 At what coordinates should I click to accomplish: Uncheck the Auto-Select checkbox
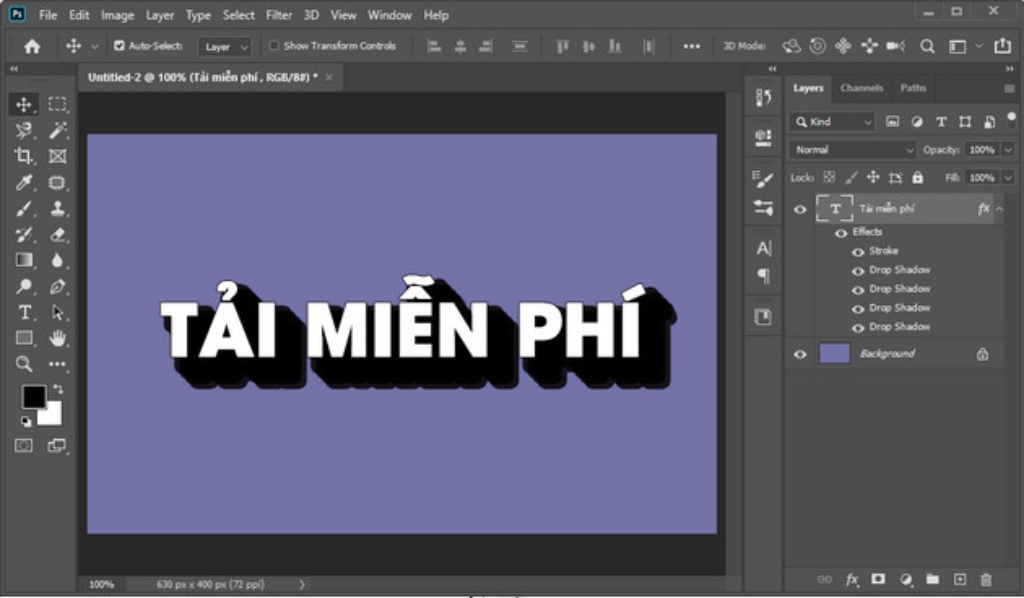point(120,46)
